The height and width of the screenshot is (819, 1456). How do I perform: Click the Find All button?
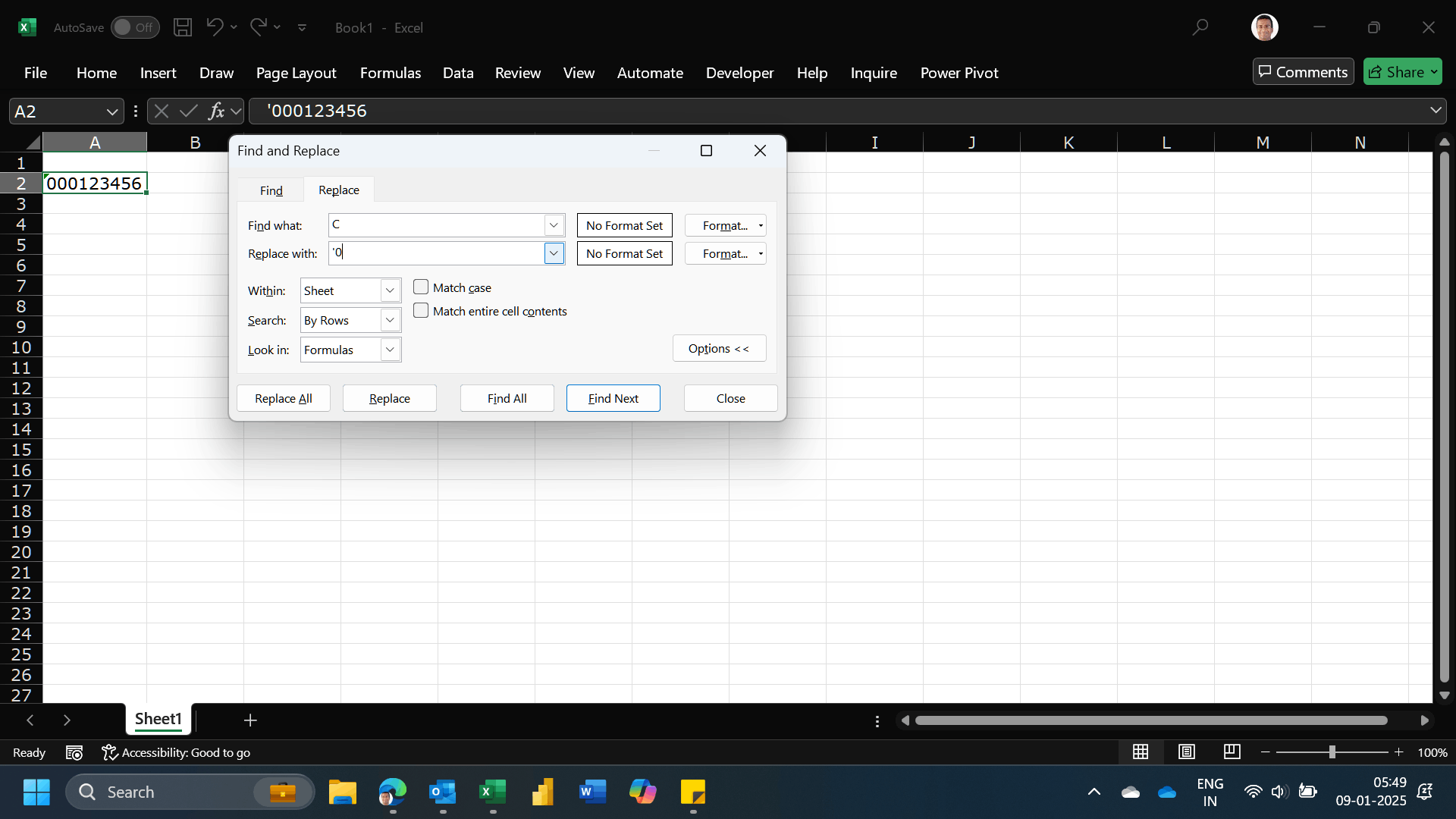click(x=507, y=398)
